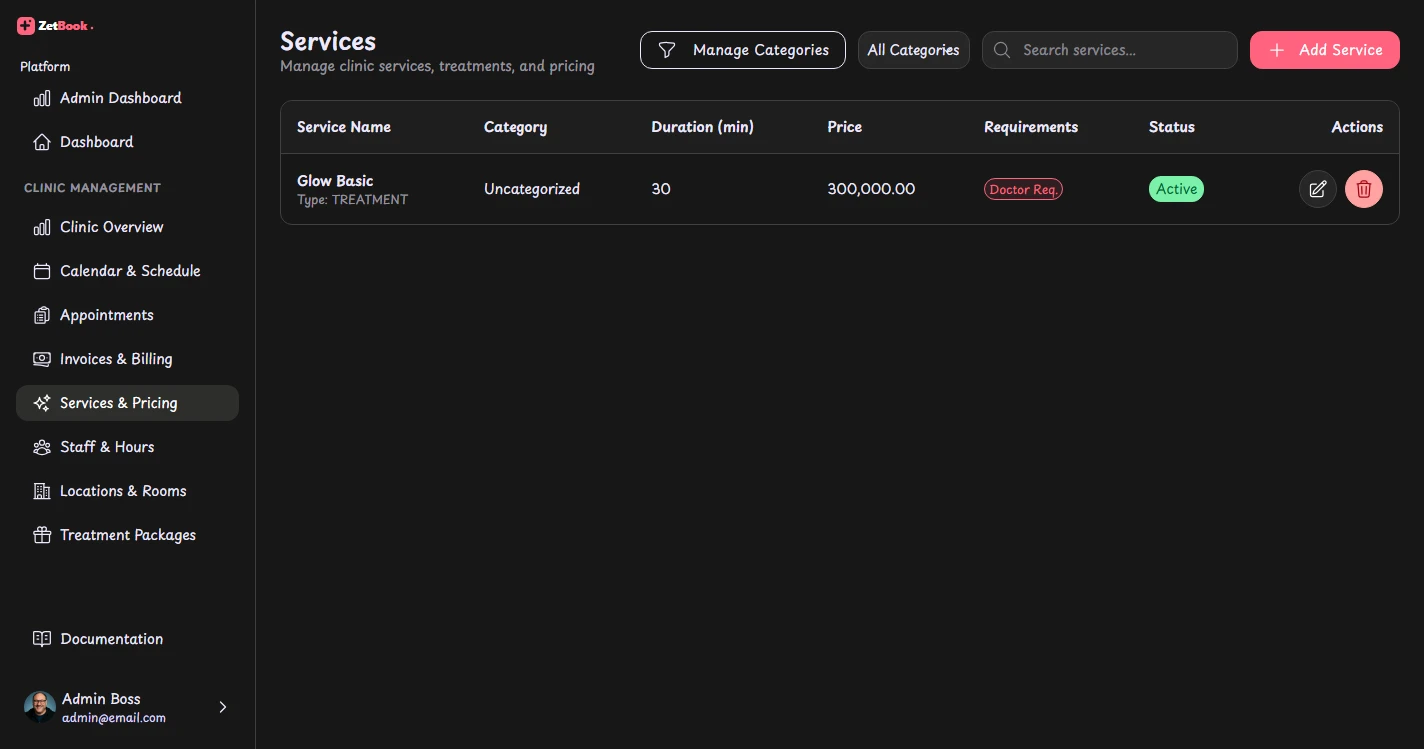Click the Appointments clipboard icon
Screen dimensions: 1424x749
[42, 315]
